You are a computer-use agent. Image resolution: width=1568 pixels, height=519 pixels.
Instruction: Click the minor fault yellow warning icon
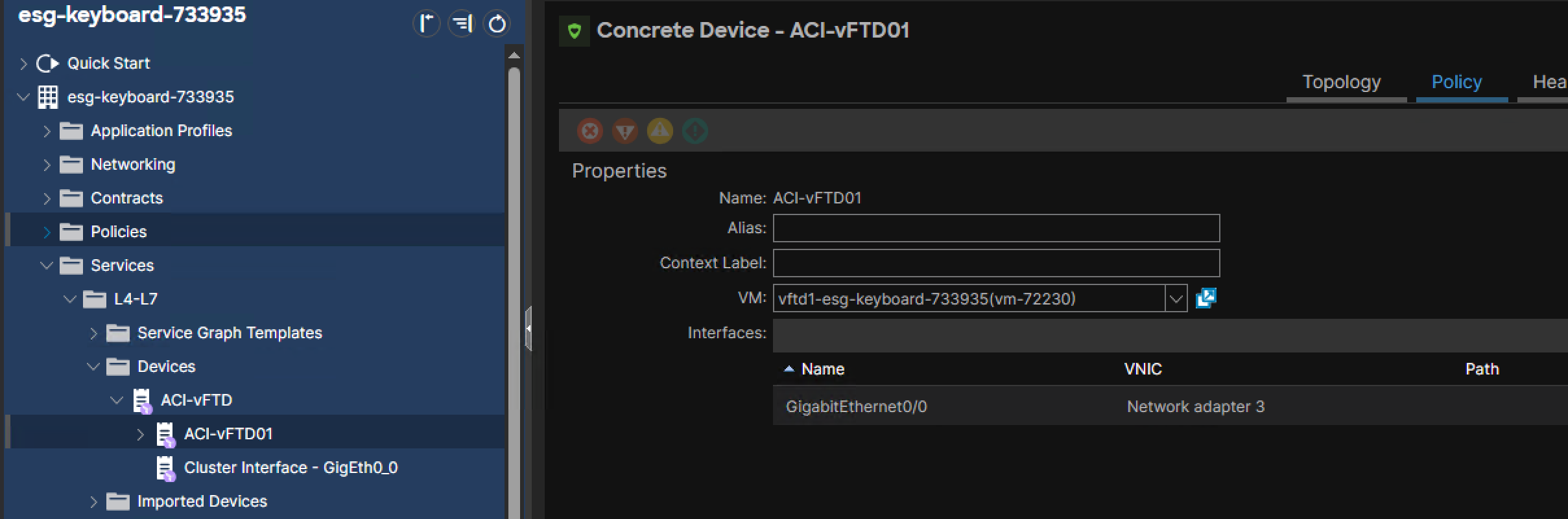coord(659,132)
